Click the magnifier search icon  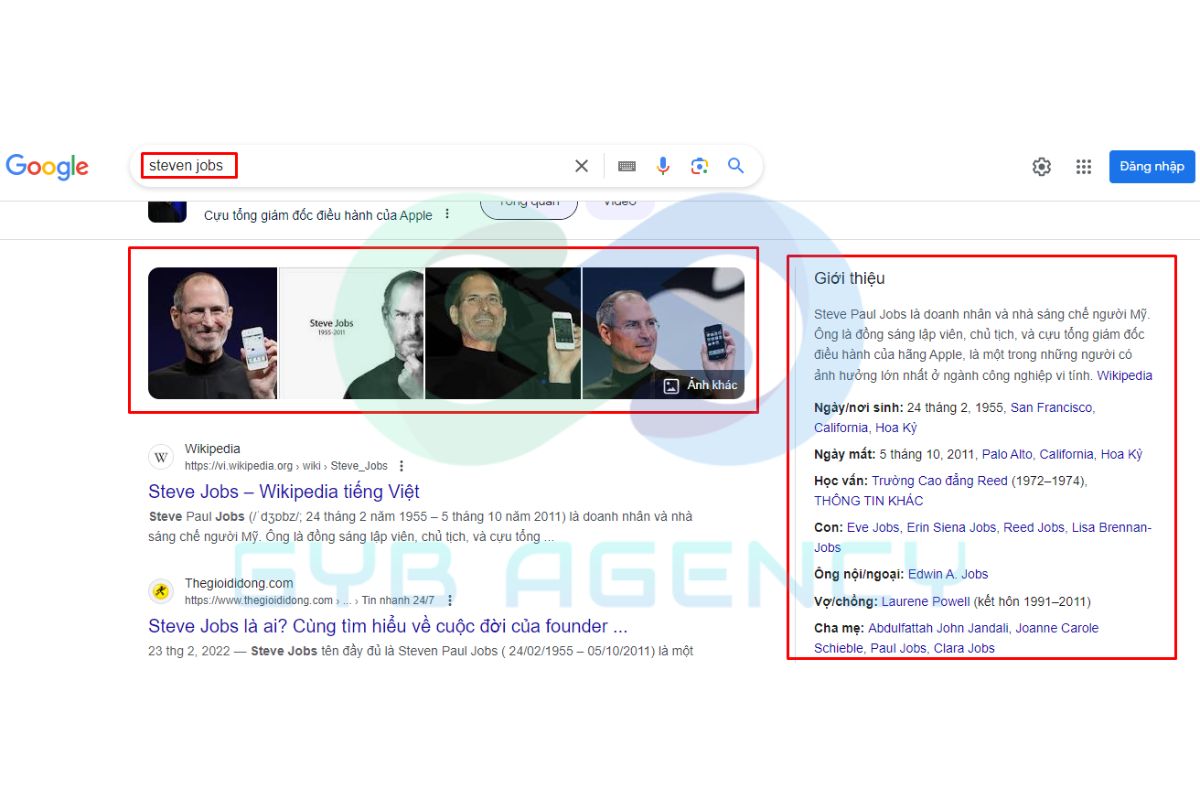point(736,166)
